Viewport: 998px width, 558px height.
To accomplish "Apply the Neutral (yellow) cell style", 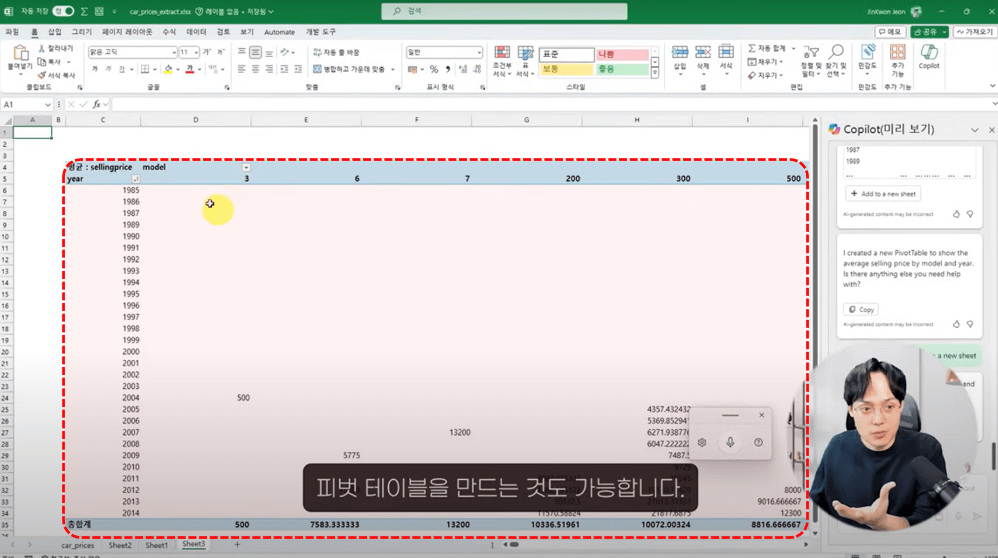I will (566, 69).
